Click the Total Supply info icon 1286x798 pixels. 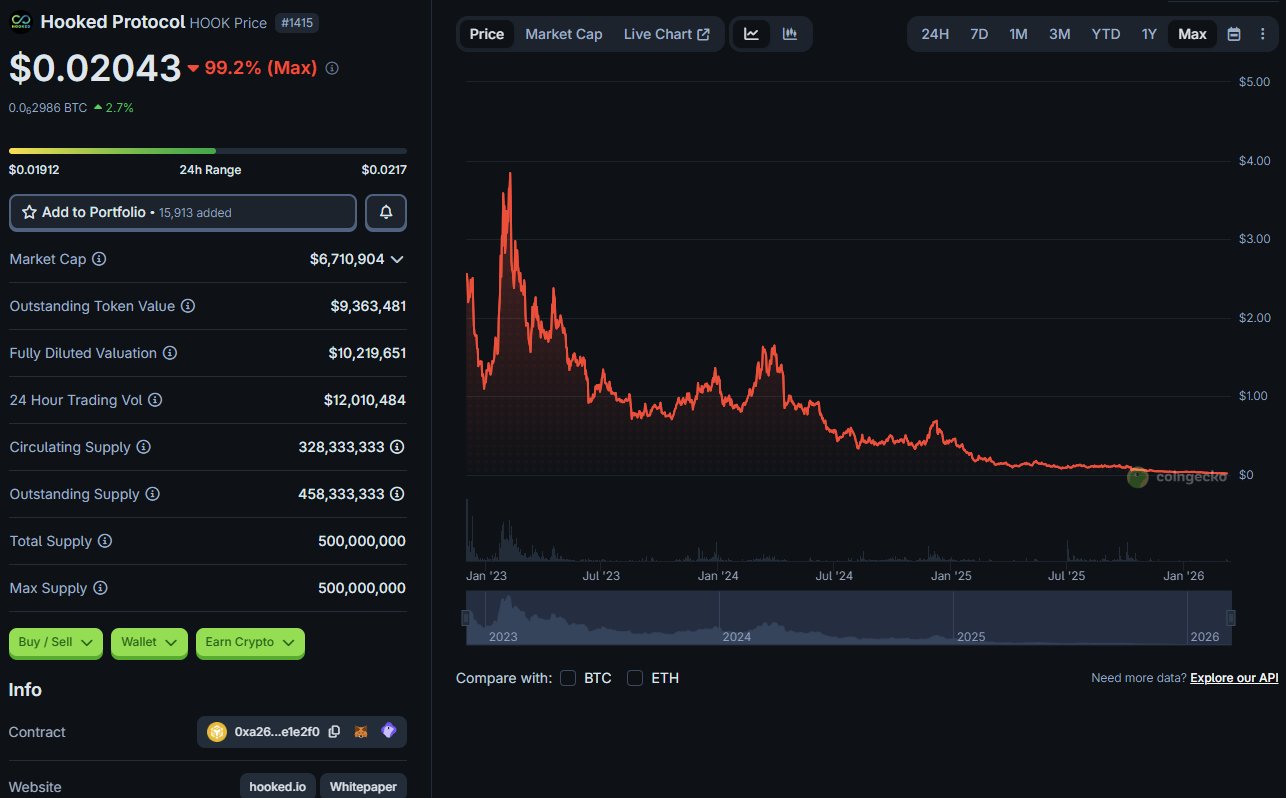click(x=105, y=541)
